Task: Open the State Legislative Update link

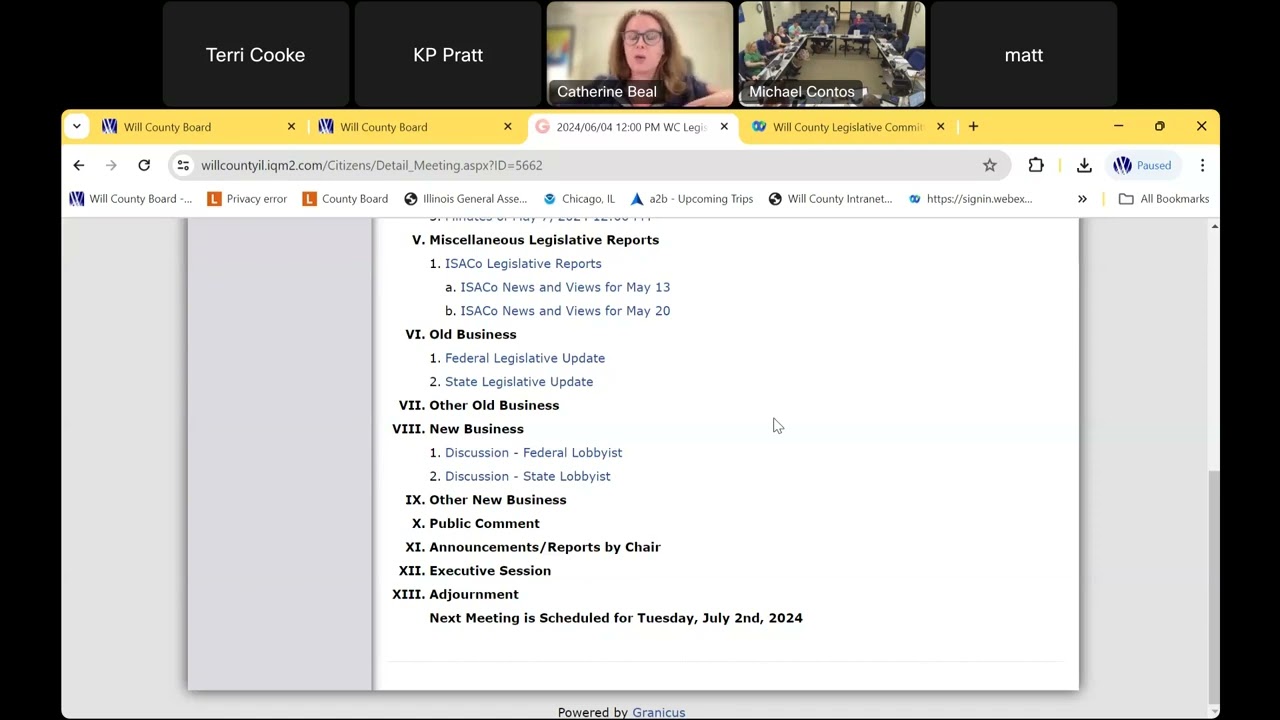Action: click(x=519, y=382)
